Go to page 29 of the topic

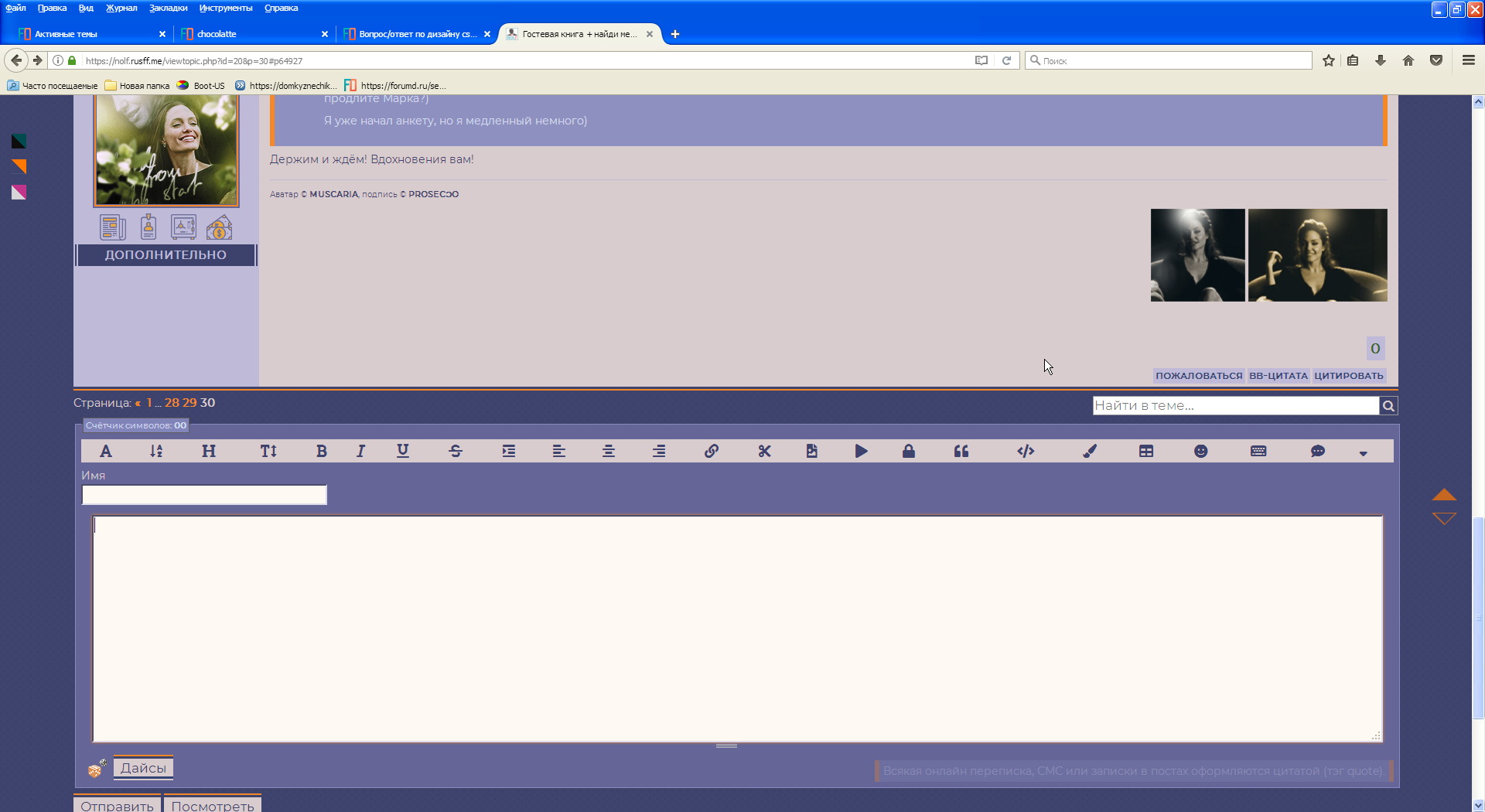(x=189, y=403)
